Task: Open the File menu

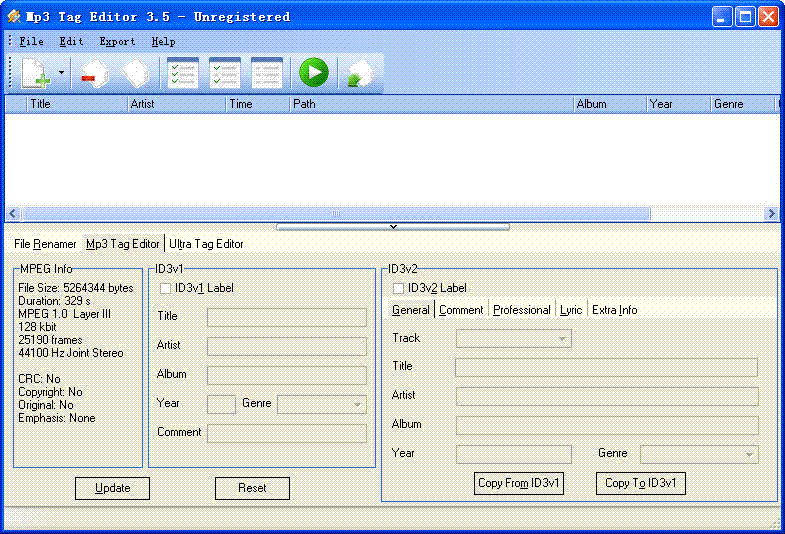Action: (32, 42)
